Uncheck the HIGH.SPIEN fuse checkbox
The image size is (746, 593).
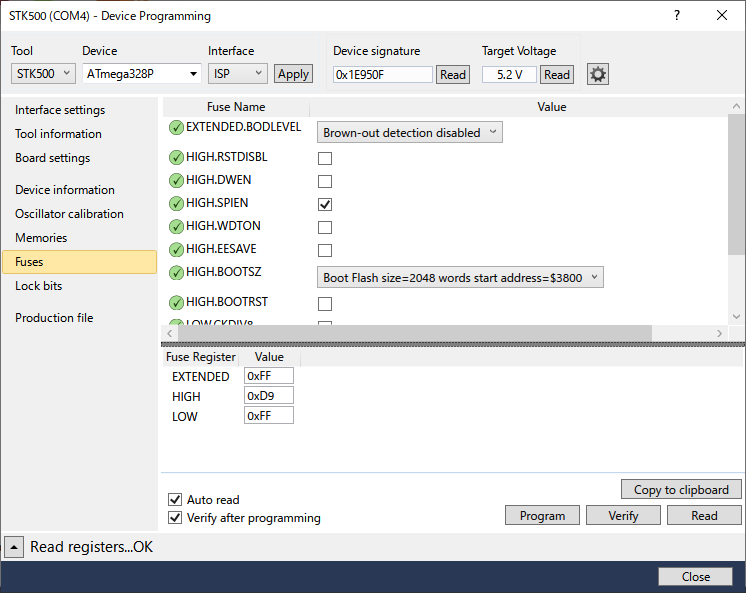[325, 204]
